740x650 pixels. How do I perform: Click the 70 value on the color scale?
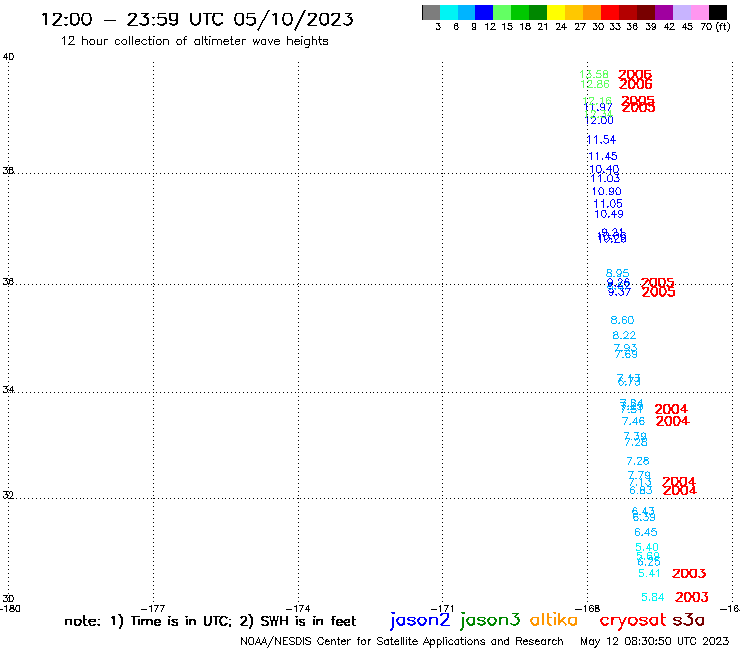tap(706, 27)
